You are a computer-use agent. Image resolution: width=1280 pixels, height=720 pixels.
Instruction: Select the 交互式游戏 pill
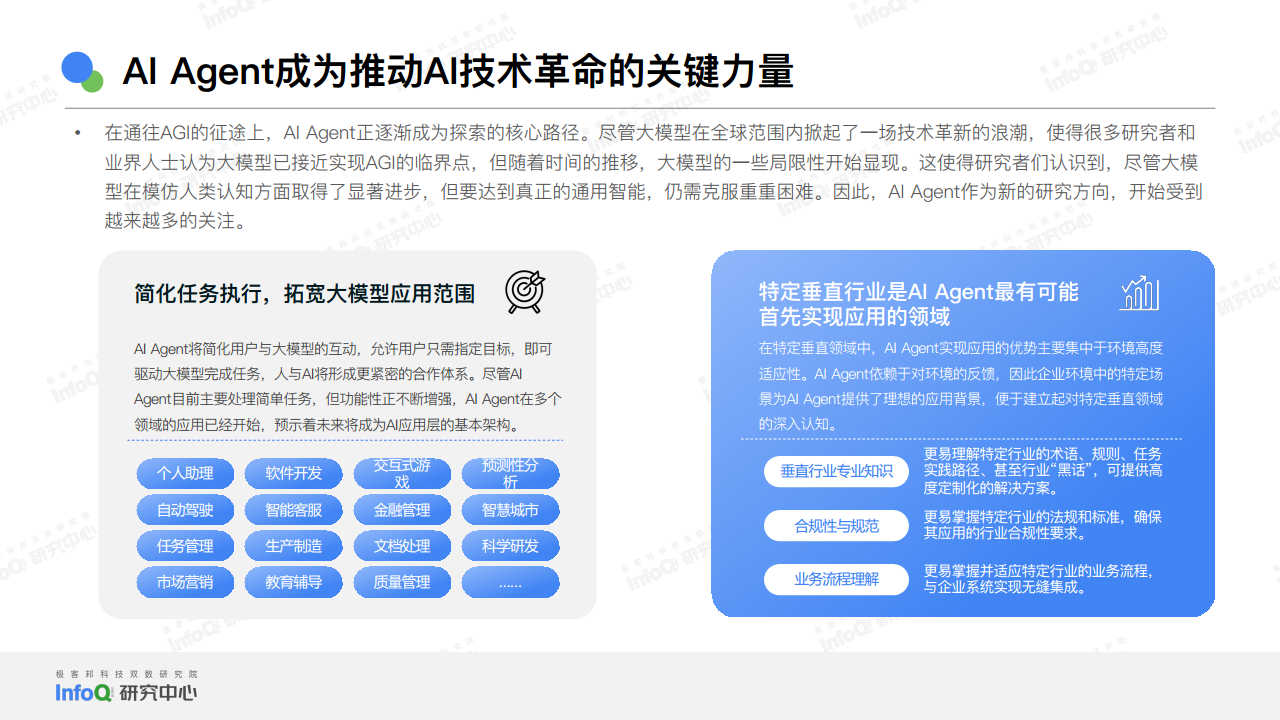[402, 474]
